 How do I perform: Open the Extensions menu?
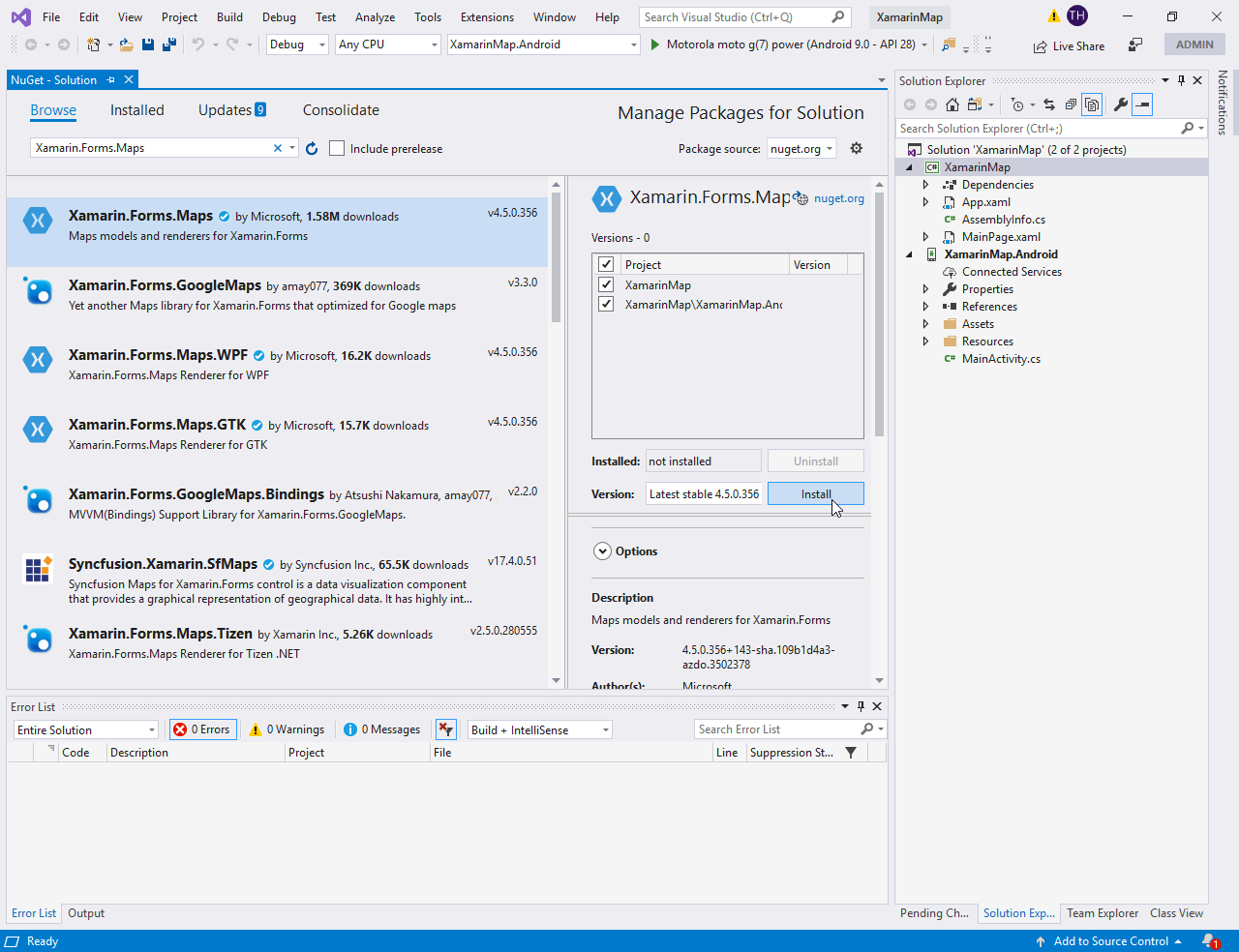(x=487, y=16)
